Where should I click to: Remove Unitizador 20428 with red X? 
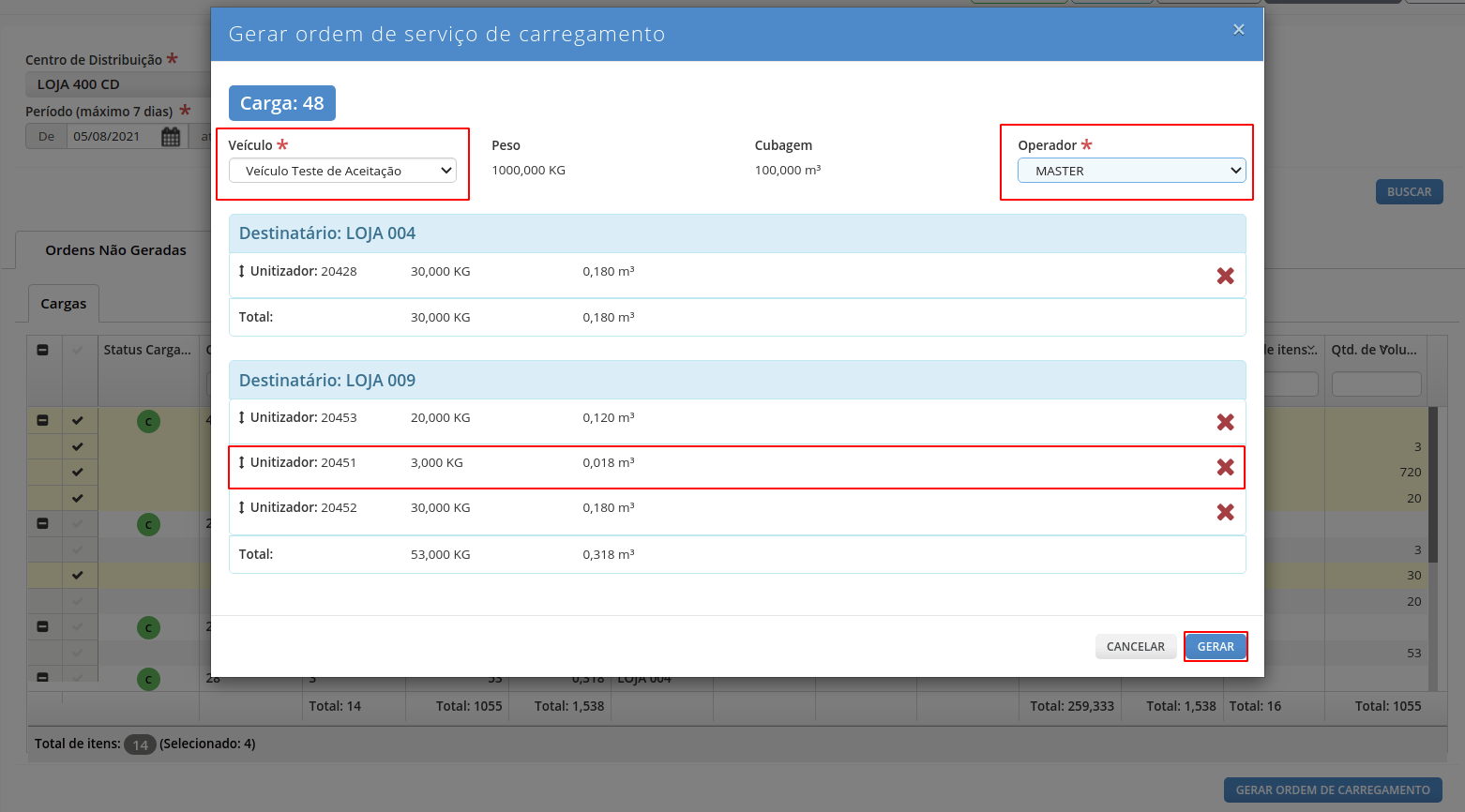coord(1225,276)
